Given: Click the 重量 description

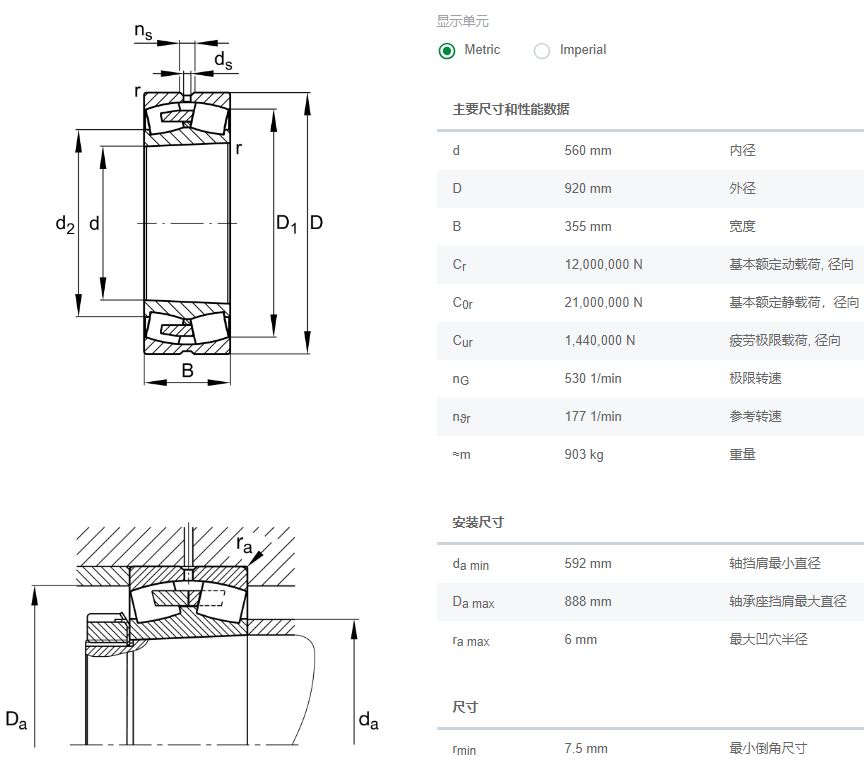Looking at the screenshot, I should pyautogui.click(x=742, y=455).
